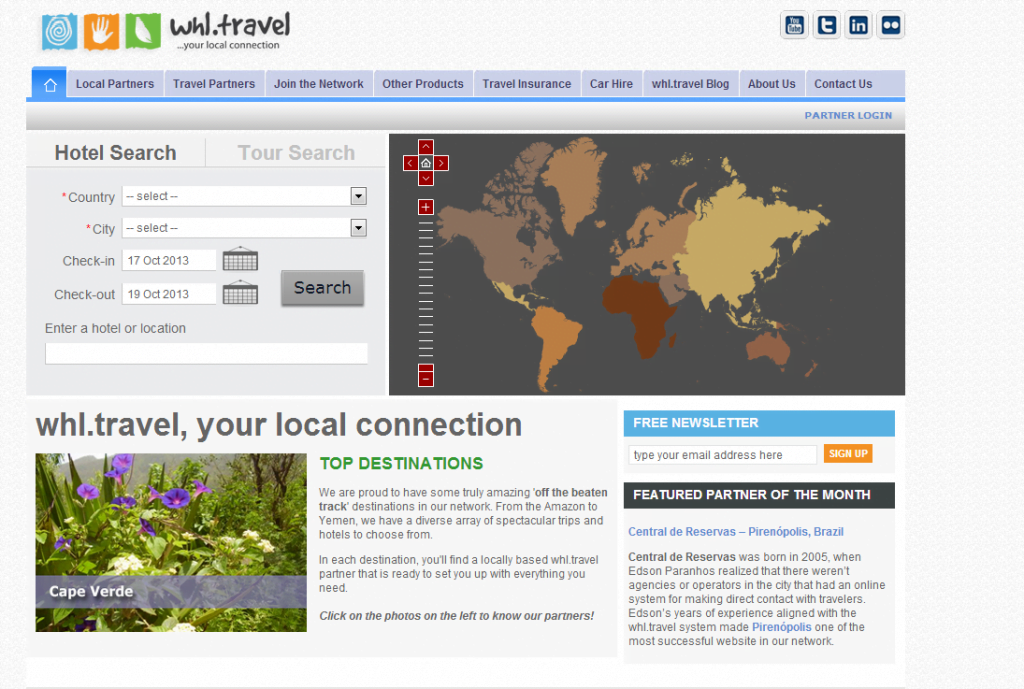Click the SIGN UP newsletter button
Viewport: 1024px width, 689px height.
[x=848, y=454]
